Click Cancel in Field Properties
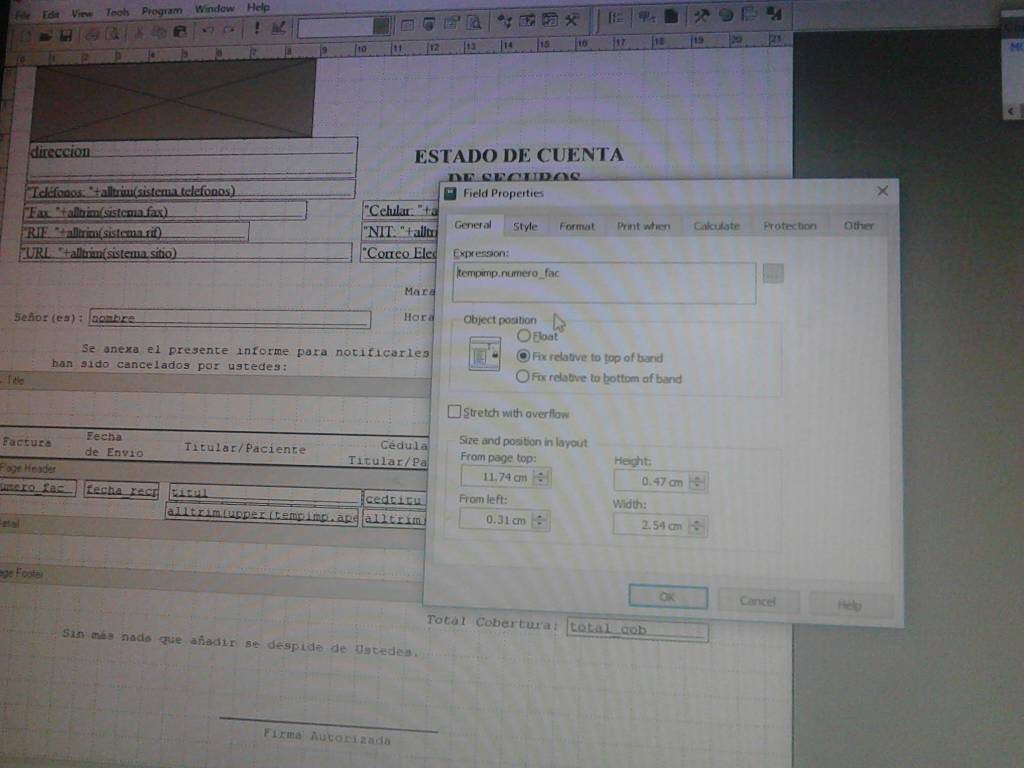 pyautogui.click(x=758, y=601)
